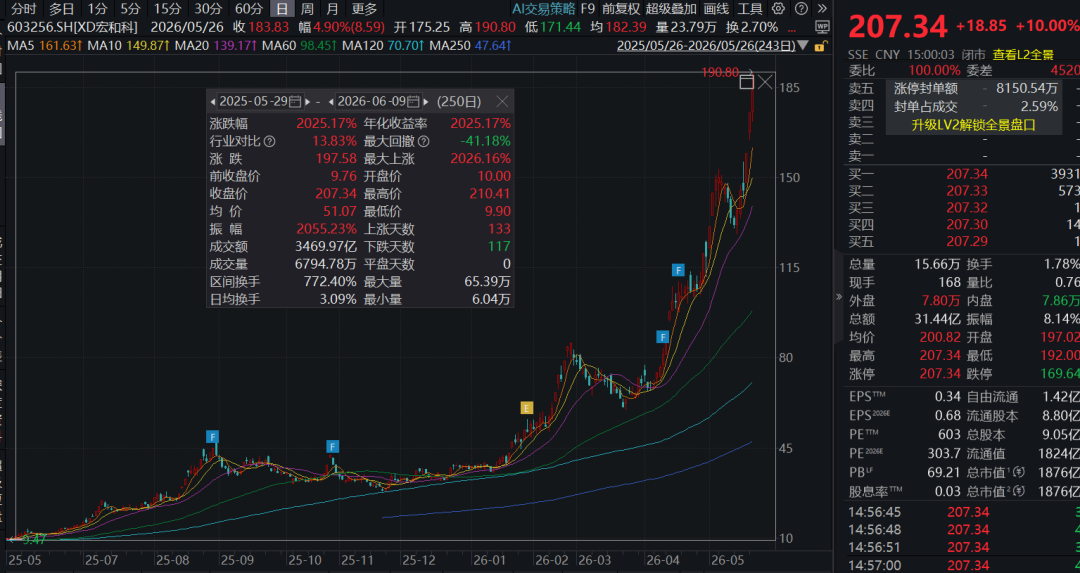Image resolution: width=1080 pixels, height=573 pixels.
Task: Switch to 多日 multi-day tab
Action: pos(61,9)
